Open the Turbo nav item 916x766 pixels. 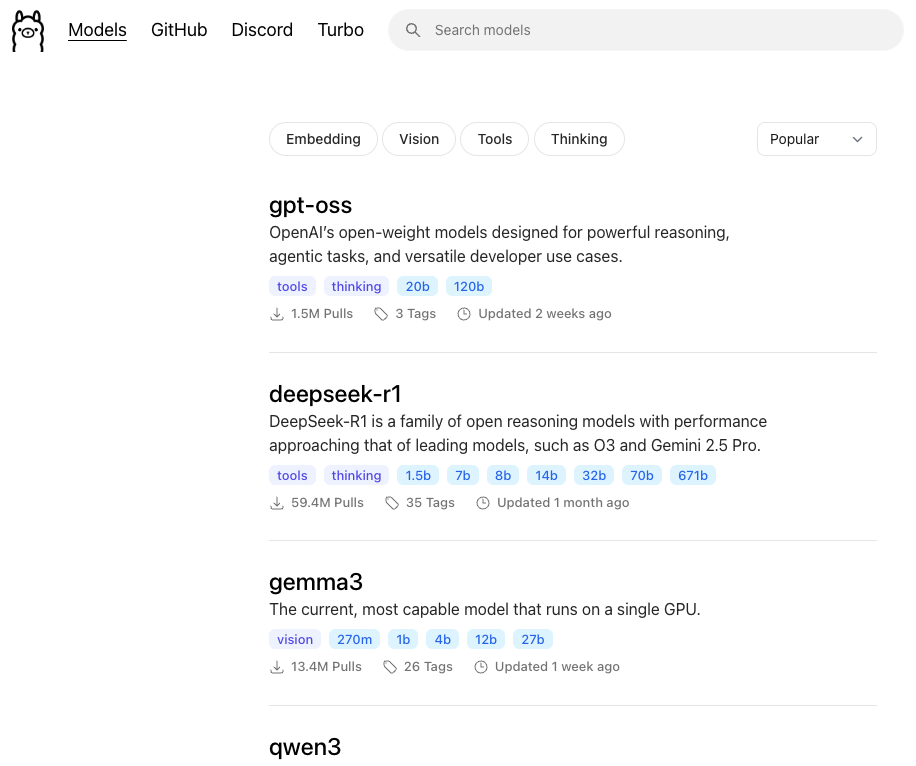[x=341, y=30]
